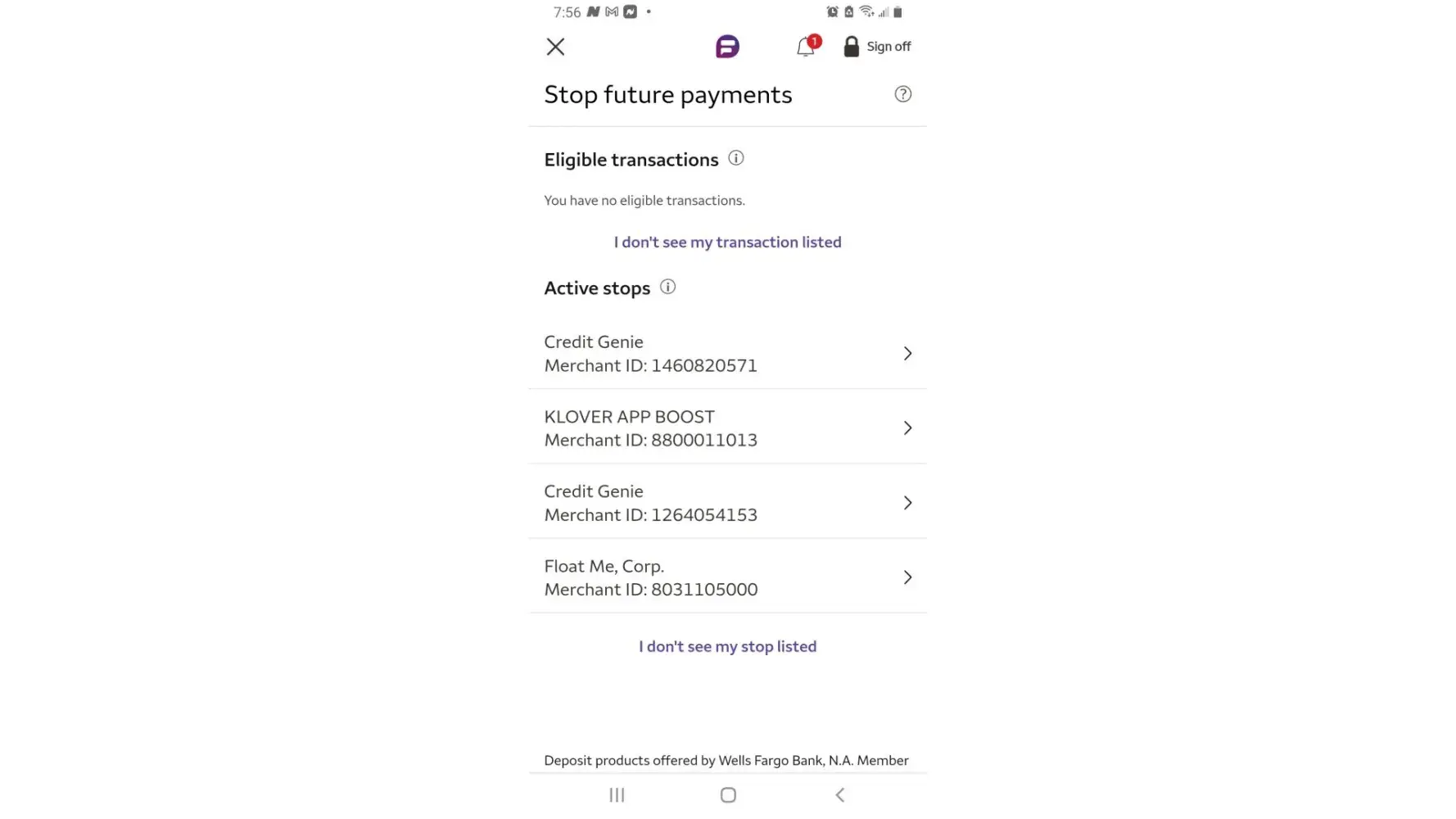Click "I don't see my transaction listed"
The height and width of the screenshot is (819, 1456).
coord(727,242)
